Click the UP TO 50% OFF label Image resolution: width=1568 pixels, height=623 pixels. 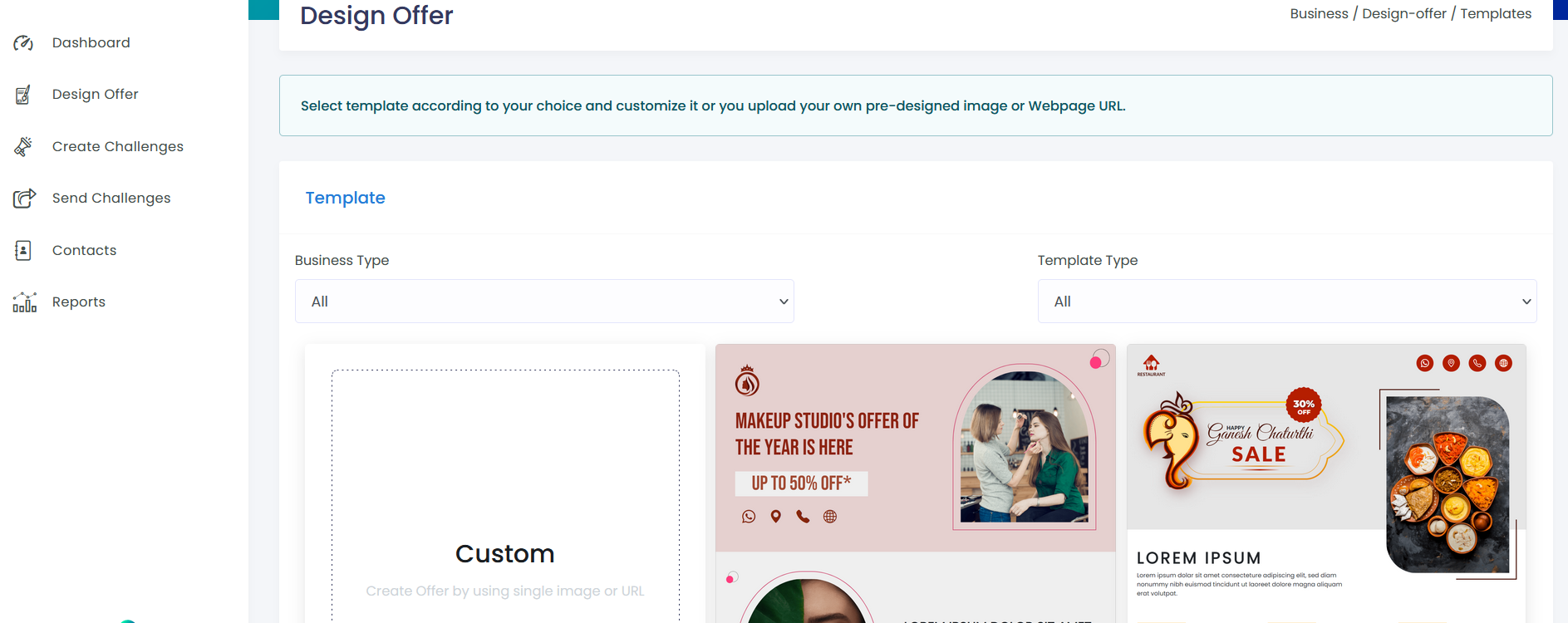tap(801, 483)
